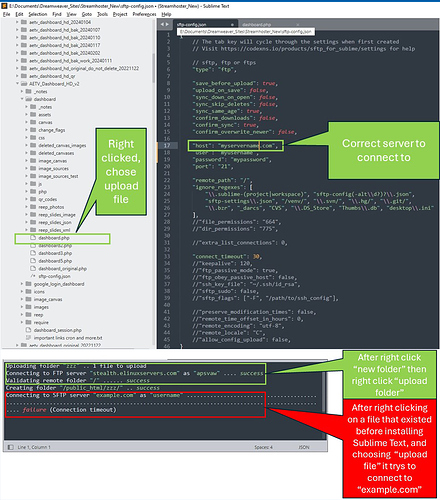The image size is (440, 500).
Task: Click 'Line 1, Column 1' in the status bar
Action: coord(34,447)
